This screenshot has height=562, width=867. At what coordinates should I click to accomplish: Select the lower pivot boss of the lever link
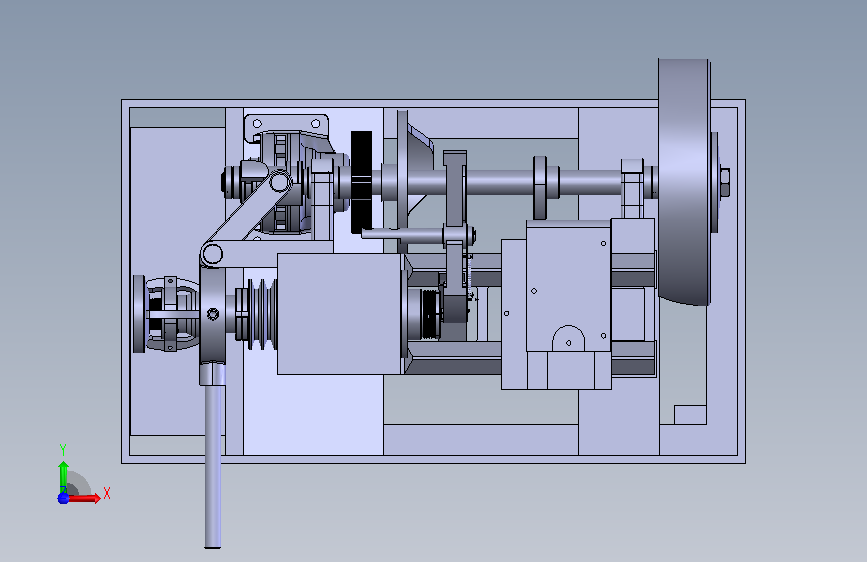[212, 255]
